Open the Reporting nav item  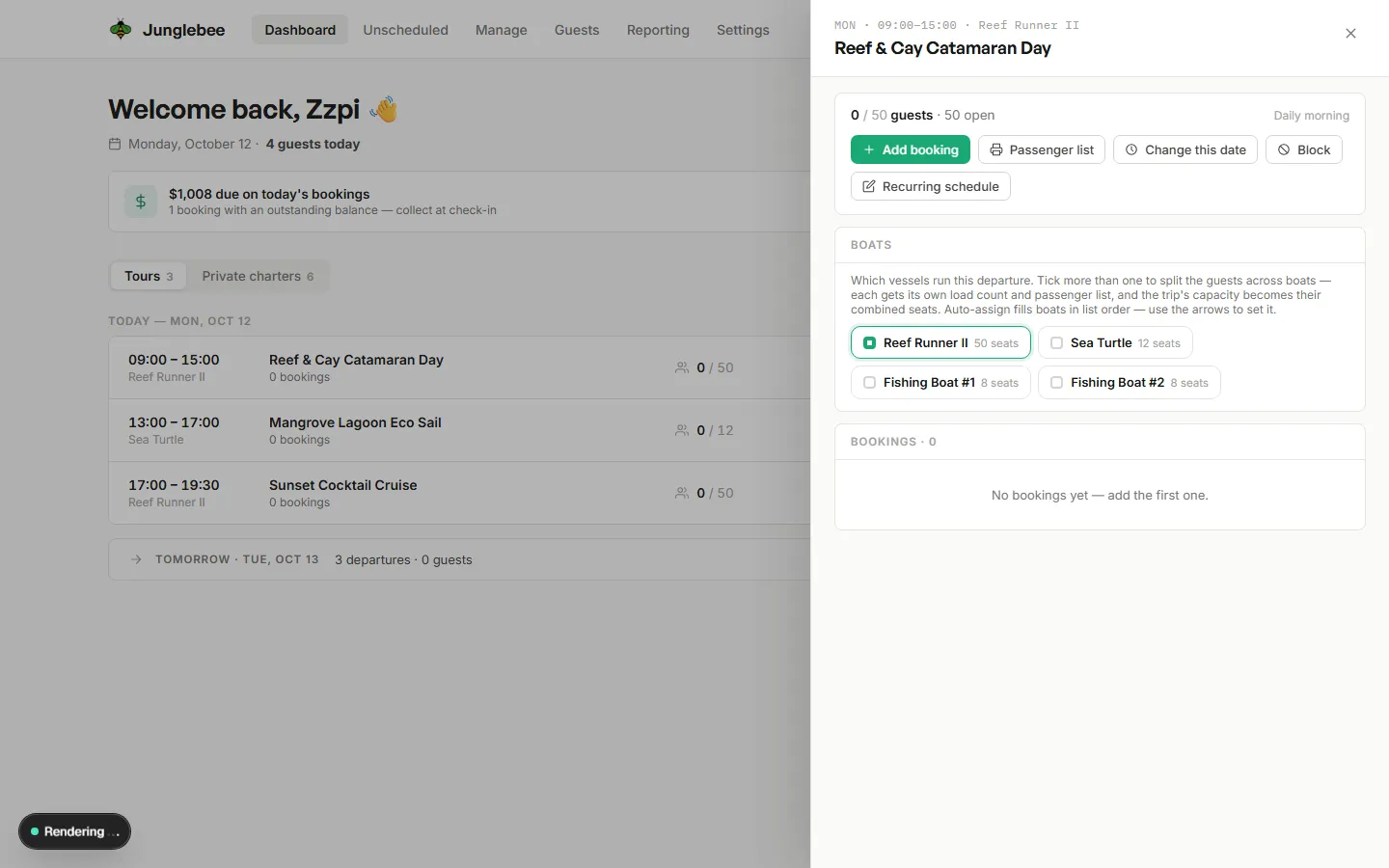point(658,30)
